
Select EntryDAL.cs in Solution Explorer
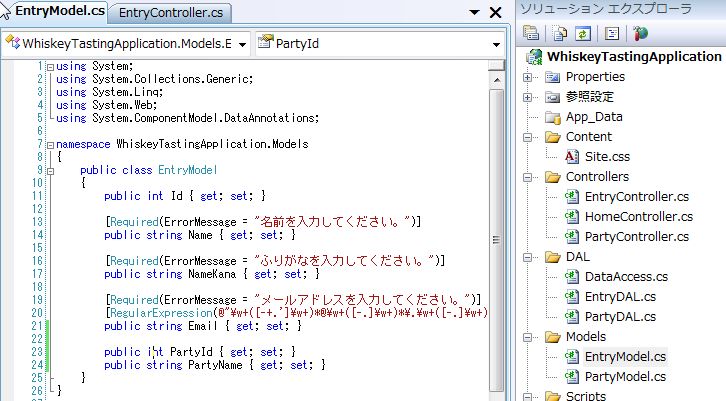tap(620, 297)
